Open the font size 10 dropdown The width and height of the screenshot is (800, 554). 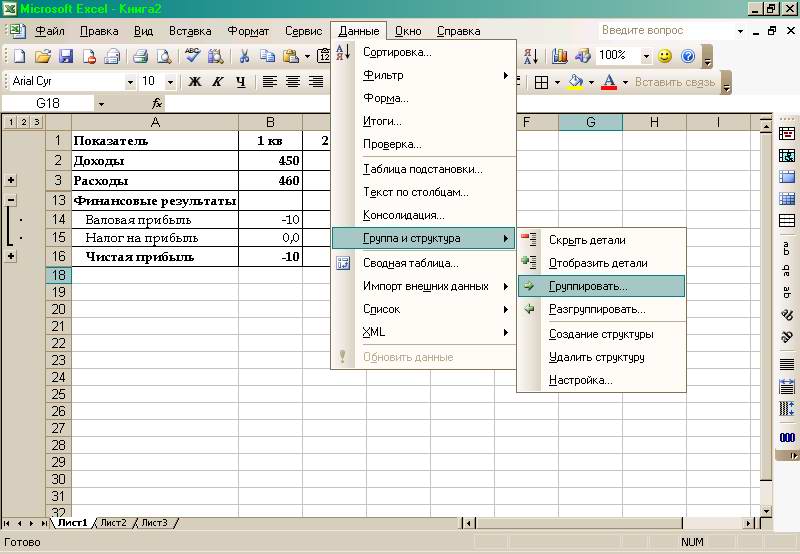pos(170,82)
